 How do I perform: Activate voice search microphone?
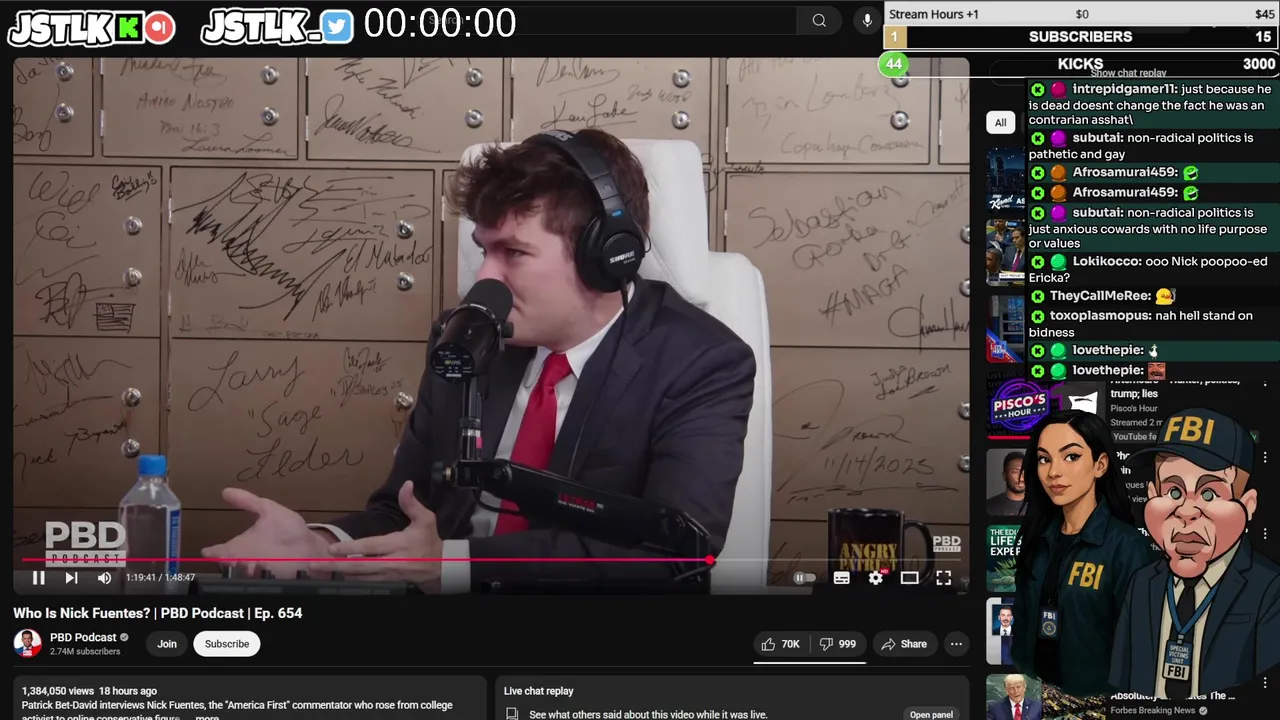pyautogui.click(x=867, y=20)
